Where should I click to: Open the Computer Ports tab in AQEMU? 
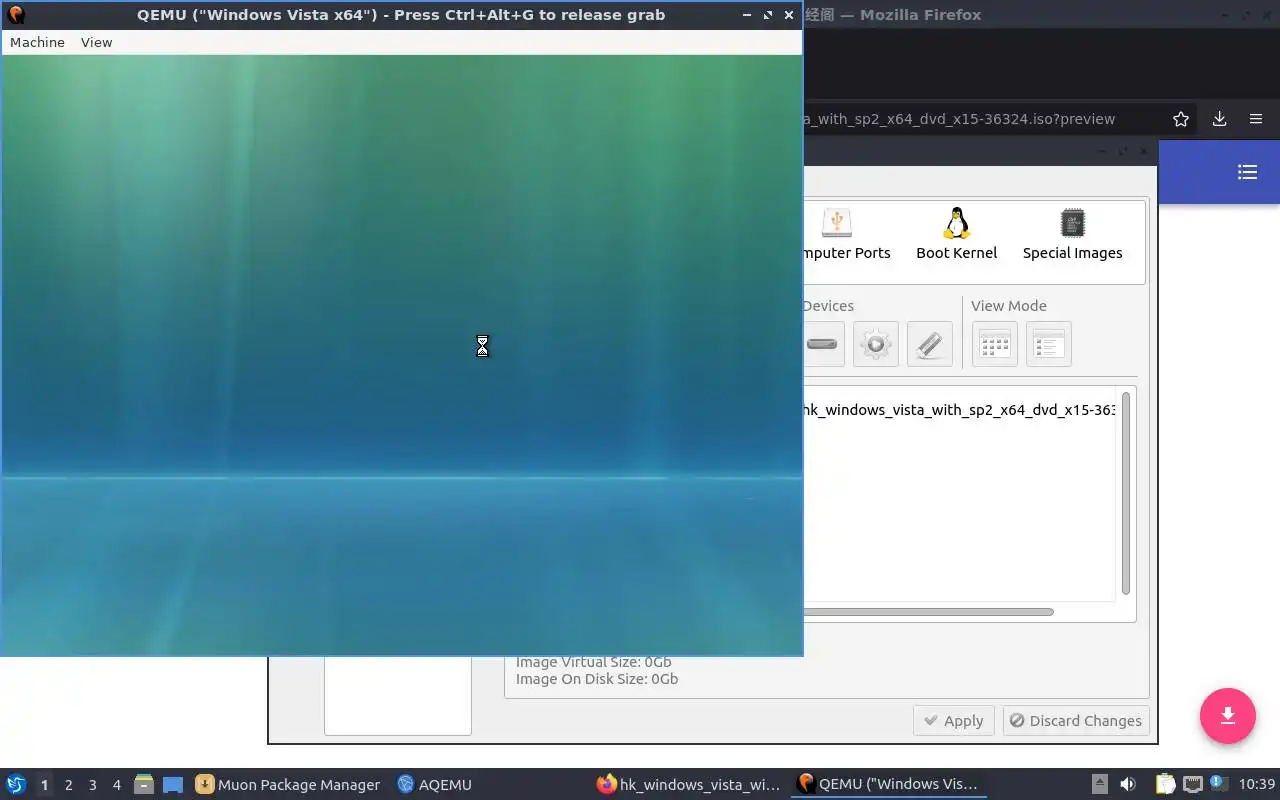coord(845,235)
